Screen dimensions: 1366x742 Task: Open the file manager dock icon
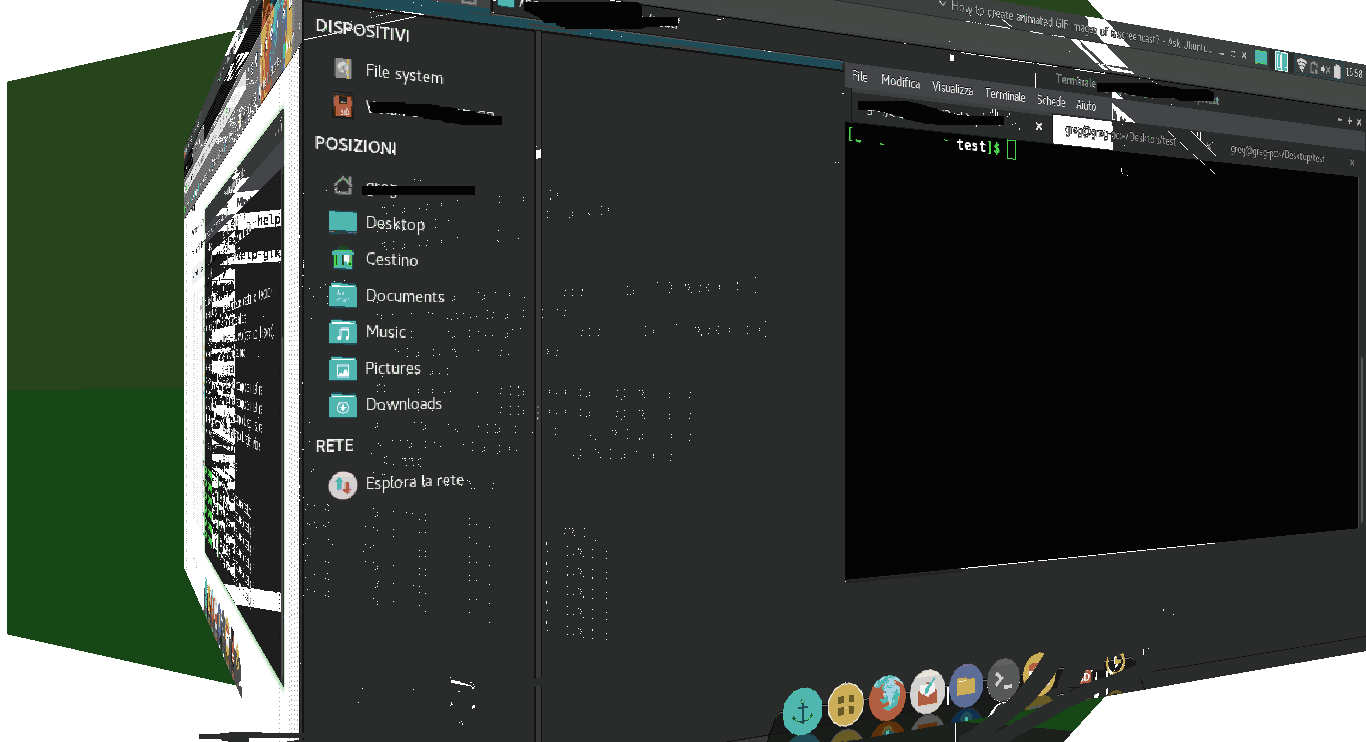point(966,685)
